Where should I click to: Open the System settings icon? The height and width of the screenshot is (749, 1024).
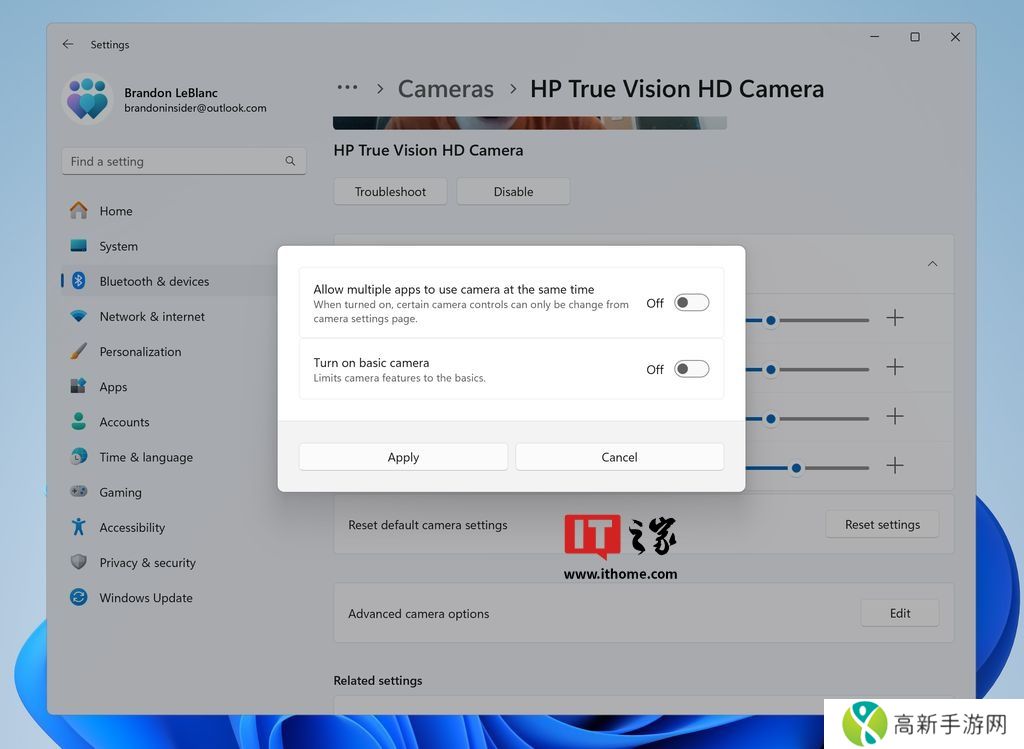78,246
